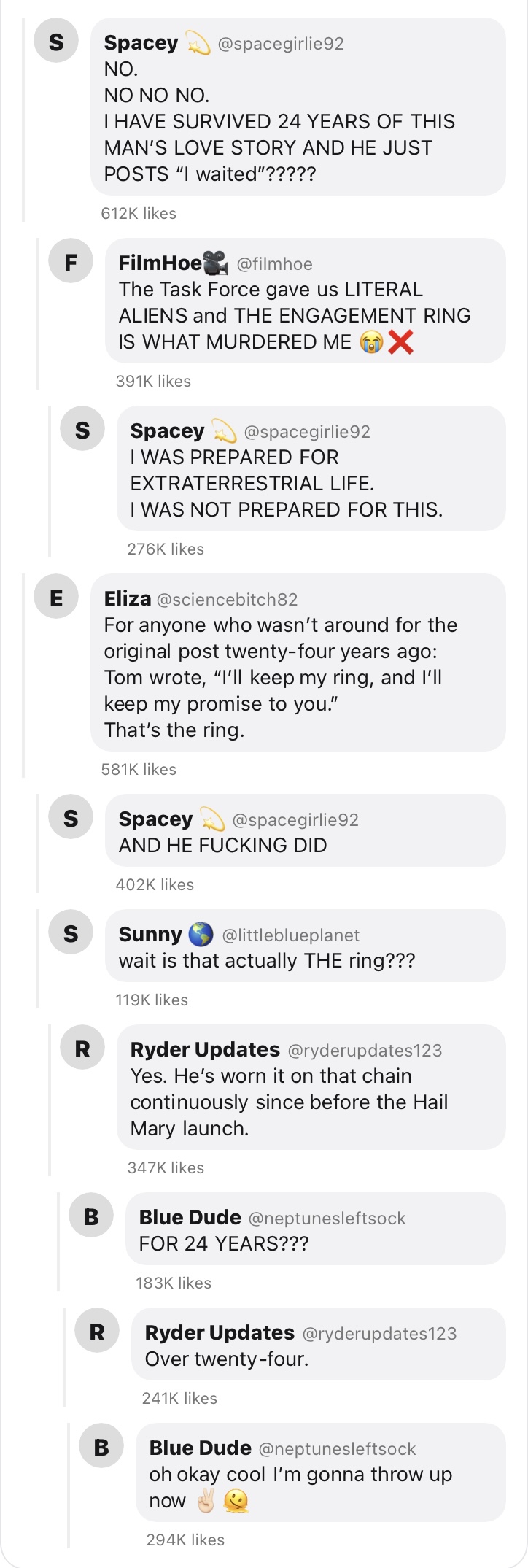
Task: Visit the @filmhoe profile handle
Action: click(275, 264)
